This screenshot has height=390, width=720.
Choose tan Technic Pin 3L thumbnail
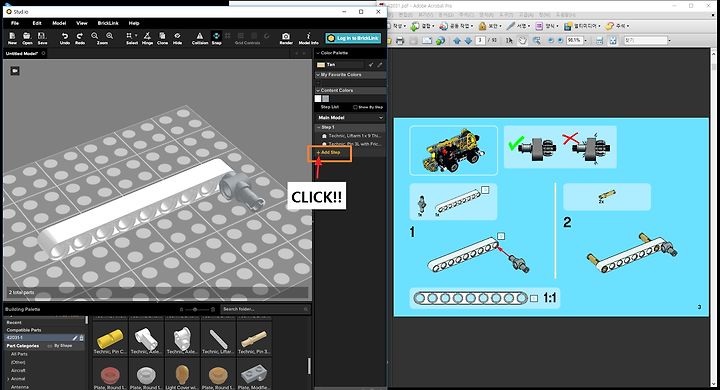[x=254, y=339]
